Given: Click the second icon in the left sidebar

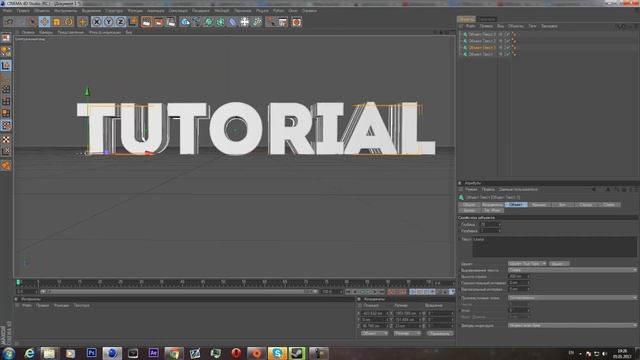Looking at the screenshot, I should pos(6,51).
